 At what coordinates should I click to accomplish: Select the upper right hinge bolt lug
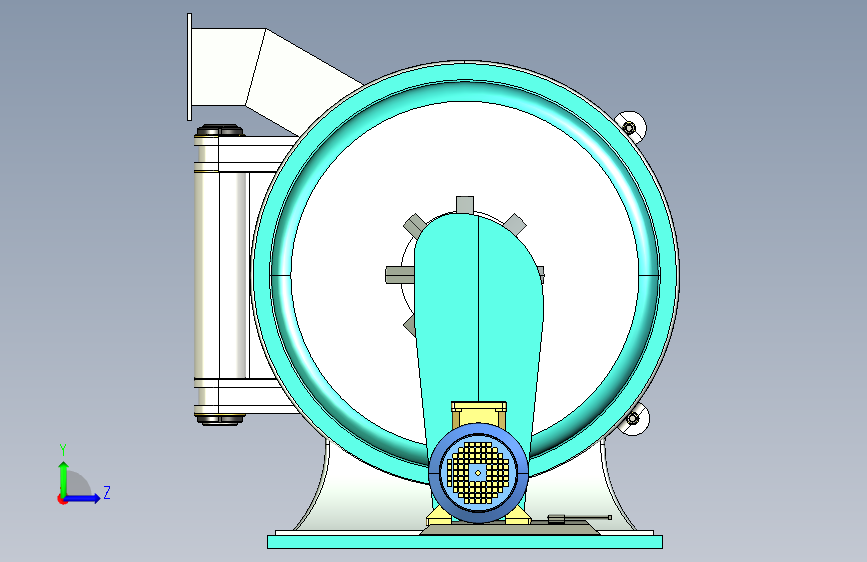pyautogui.click(x=630, y=127)
